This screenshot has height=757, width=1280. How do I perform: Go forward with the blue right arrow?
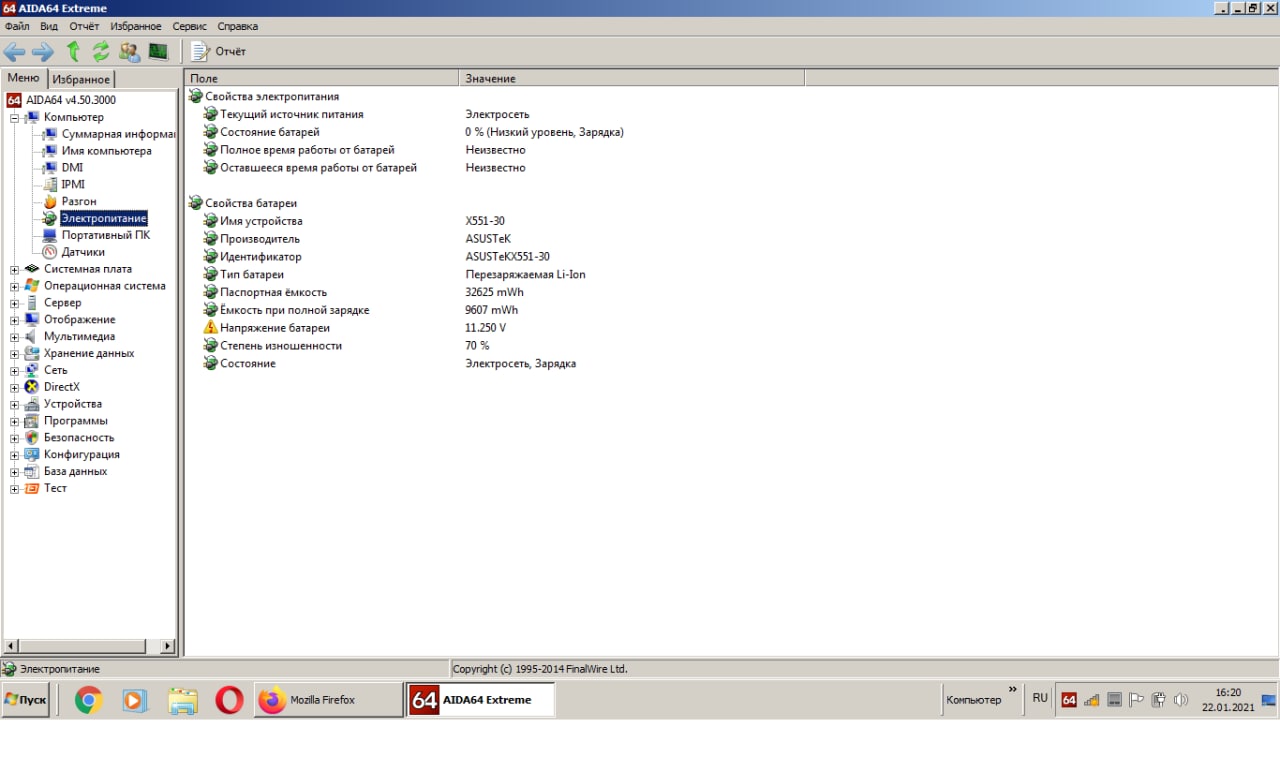43,52
